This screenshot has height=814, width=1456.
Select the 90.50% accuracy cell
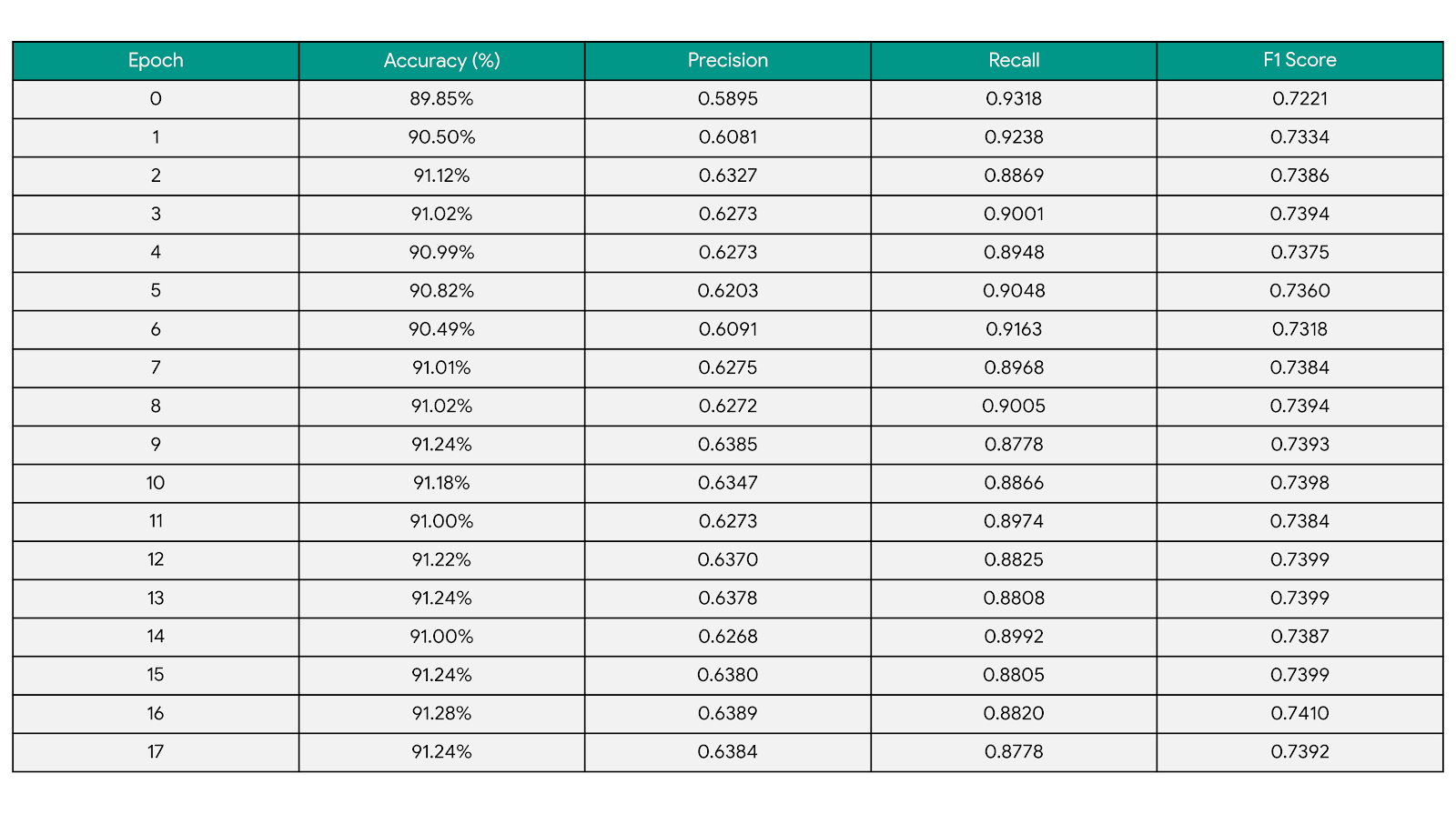pyautogui.click(x=441, y=137)
